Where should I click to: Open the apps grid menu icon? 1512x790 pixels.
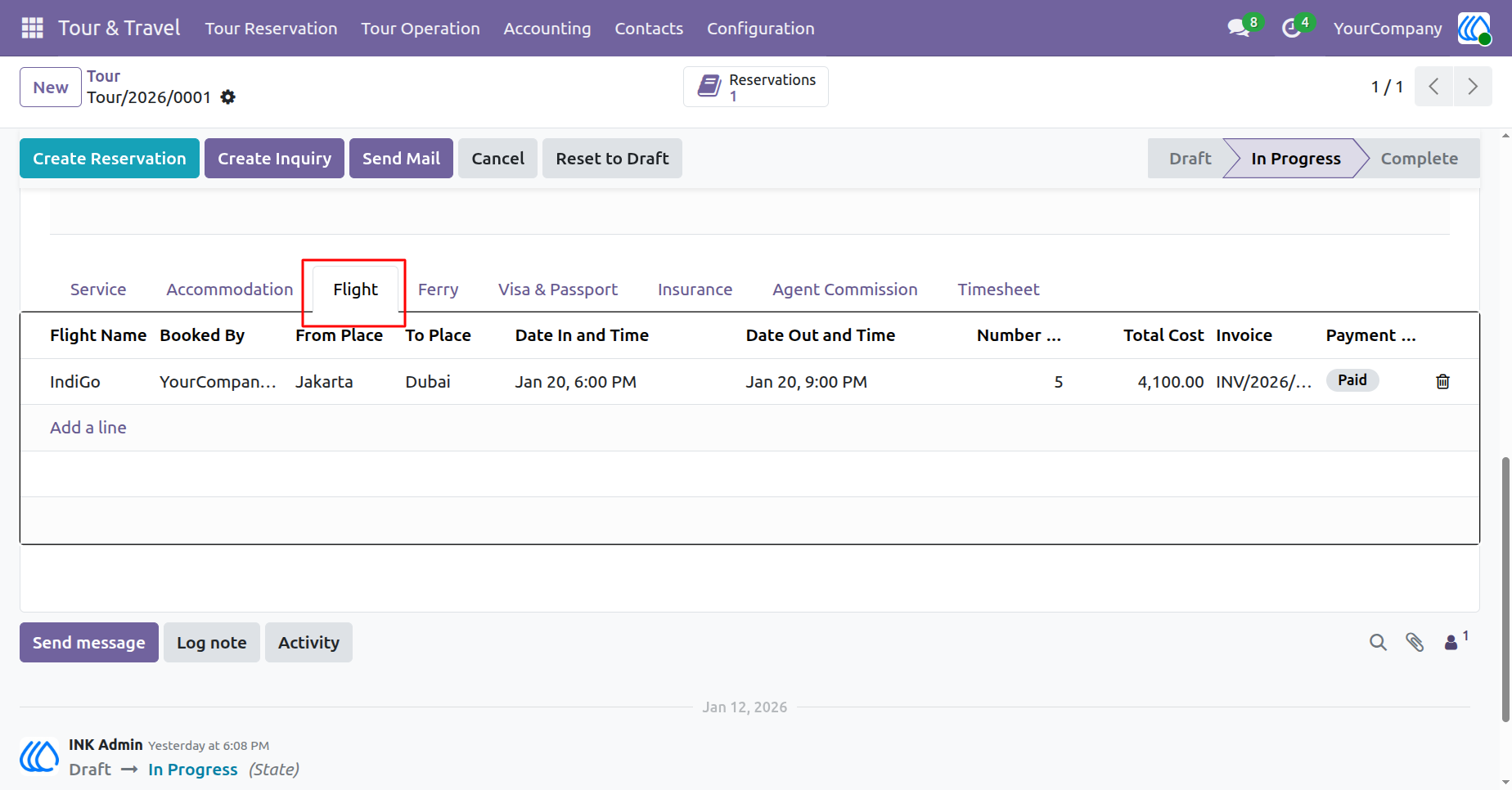(x=32, y=28)
